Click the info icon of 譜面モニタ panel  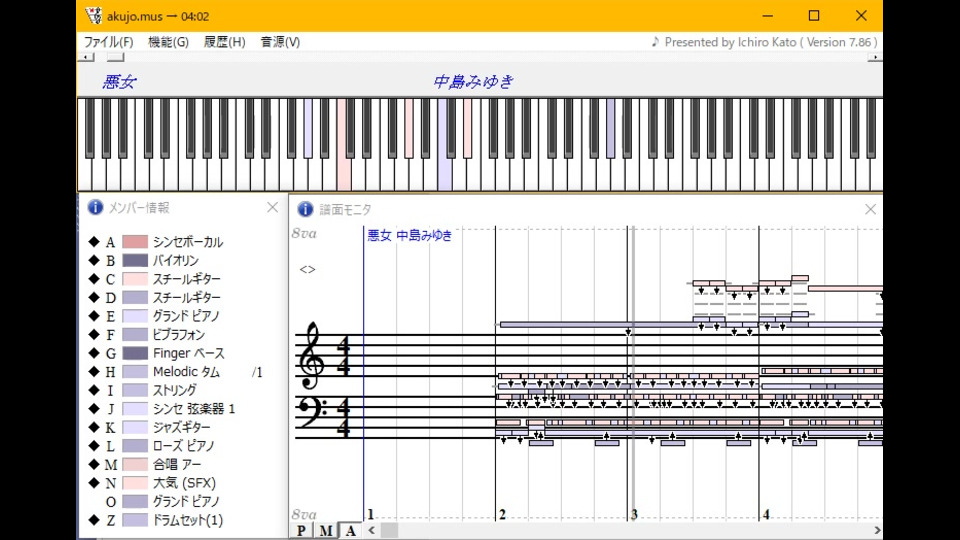(x=305, y=209)
